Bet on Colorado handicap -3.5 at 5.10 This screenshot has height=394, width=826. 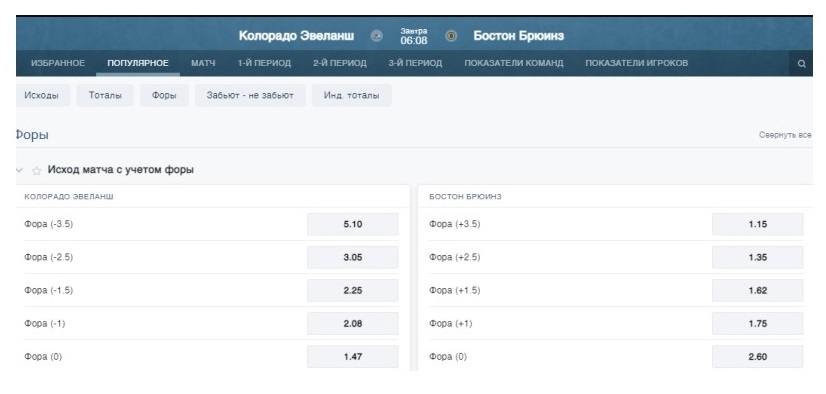[353, 224]
